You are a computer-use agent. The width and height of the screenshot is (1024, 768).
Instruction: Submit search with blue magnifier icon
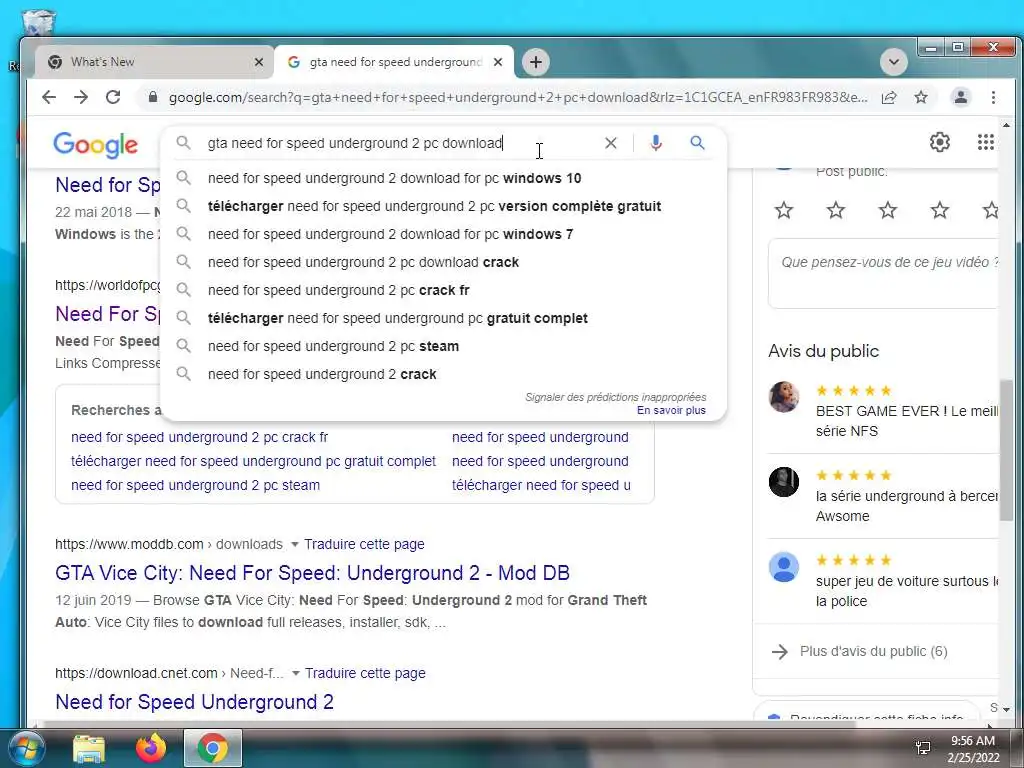pyautogui.click(x=697, y=142)
